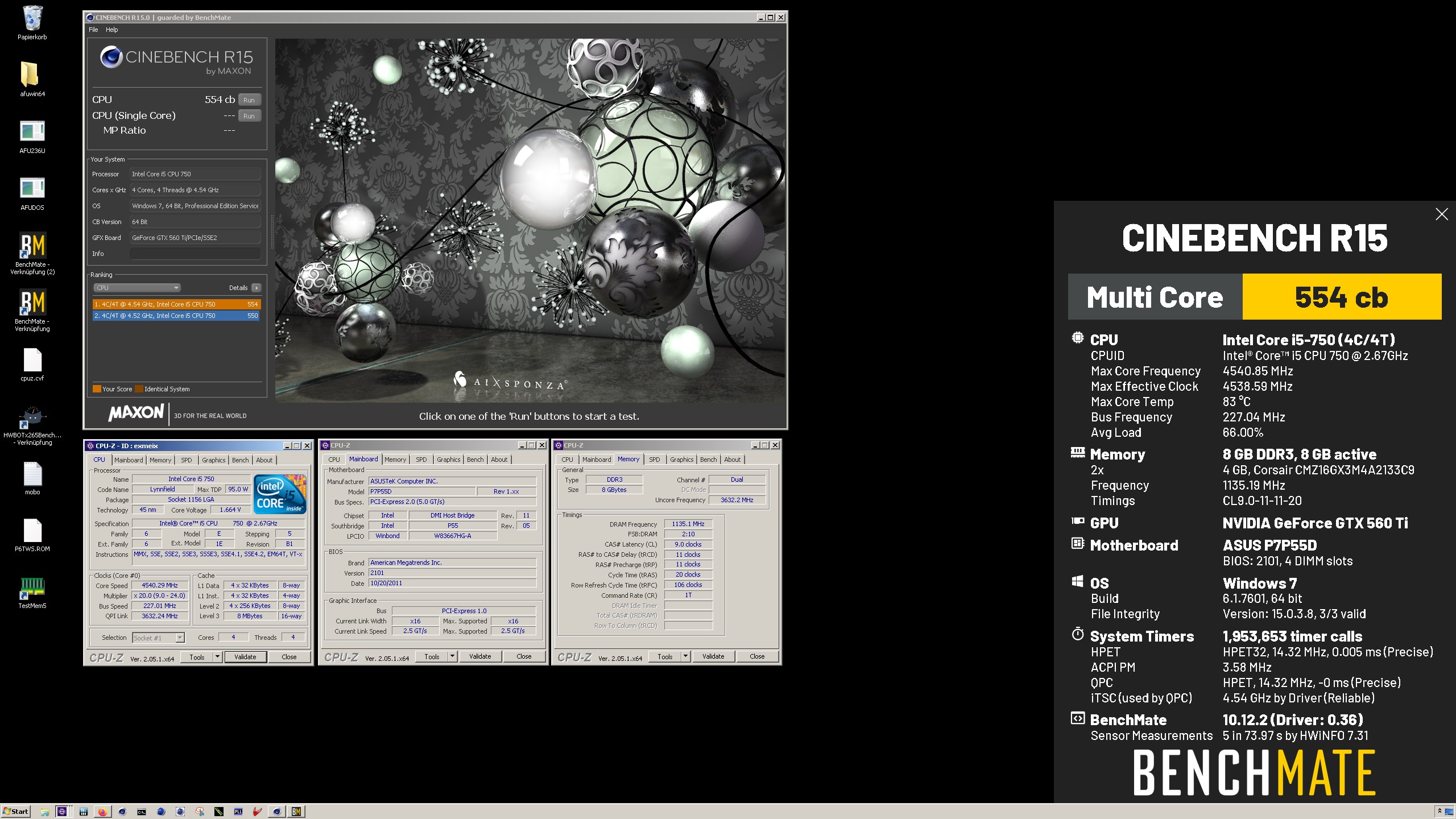This screenshot has width=1456, height=819.
Task: Run the CPU (Single Core) test
Action: [x=249, y=115]
